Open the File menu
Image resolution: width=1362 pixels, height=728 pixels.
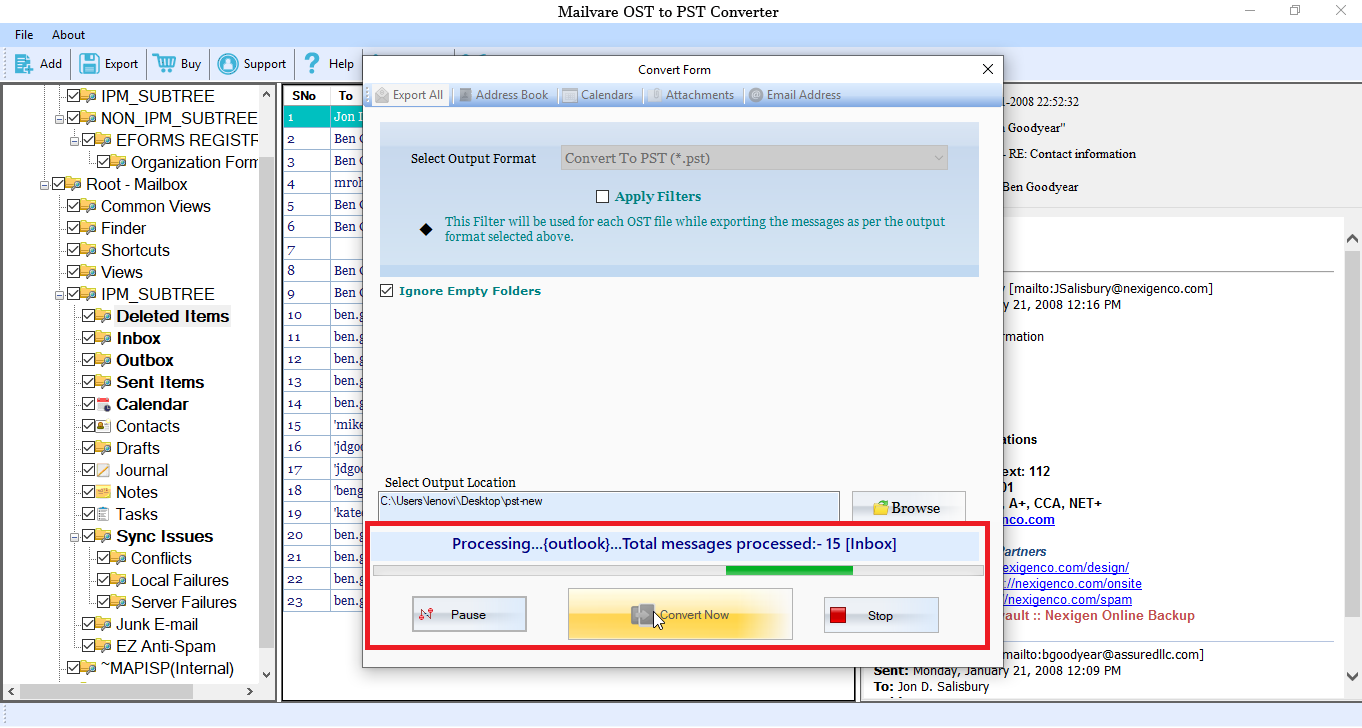pyautogui.click(x=24, y=35)
